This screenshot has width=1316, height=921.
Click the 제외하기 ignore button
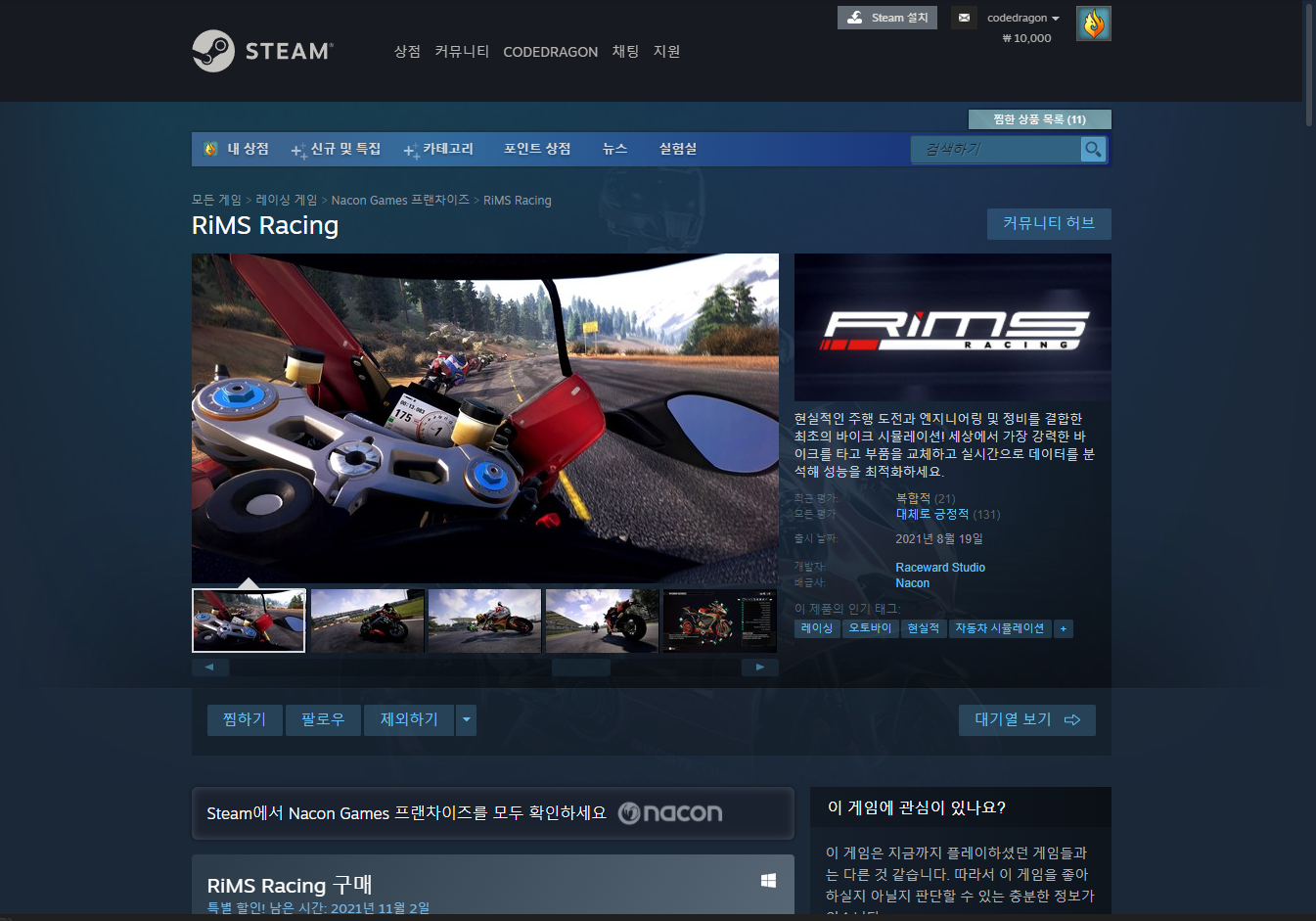pyautogui.click(x=409, y=719)
